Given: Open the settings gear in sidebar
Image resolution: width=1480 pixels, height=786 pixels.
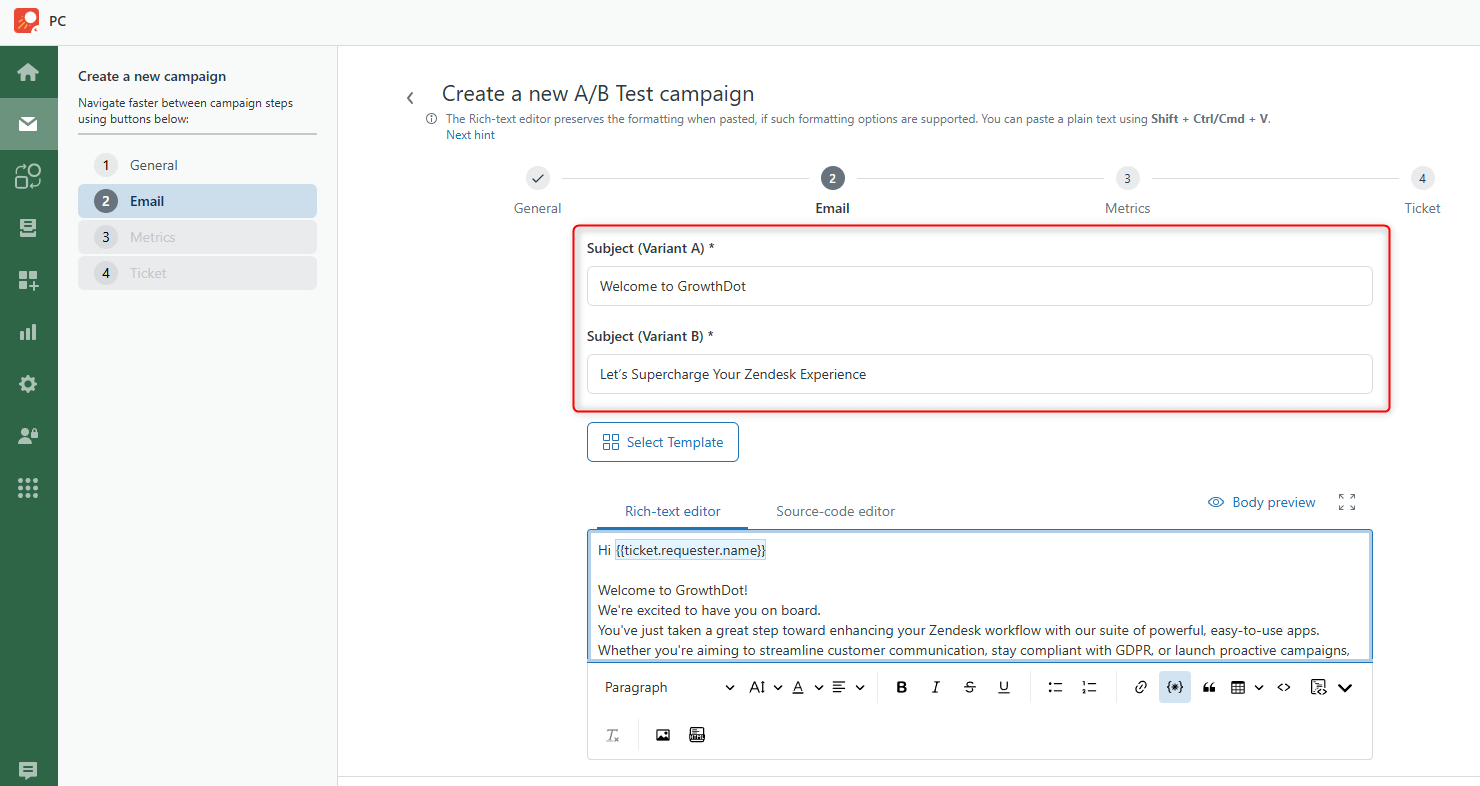Looking at the screenshot, I should 28,384.
